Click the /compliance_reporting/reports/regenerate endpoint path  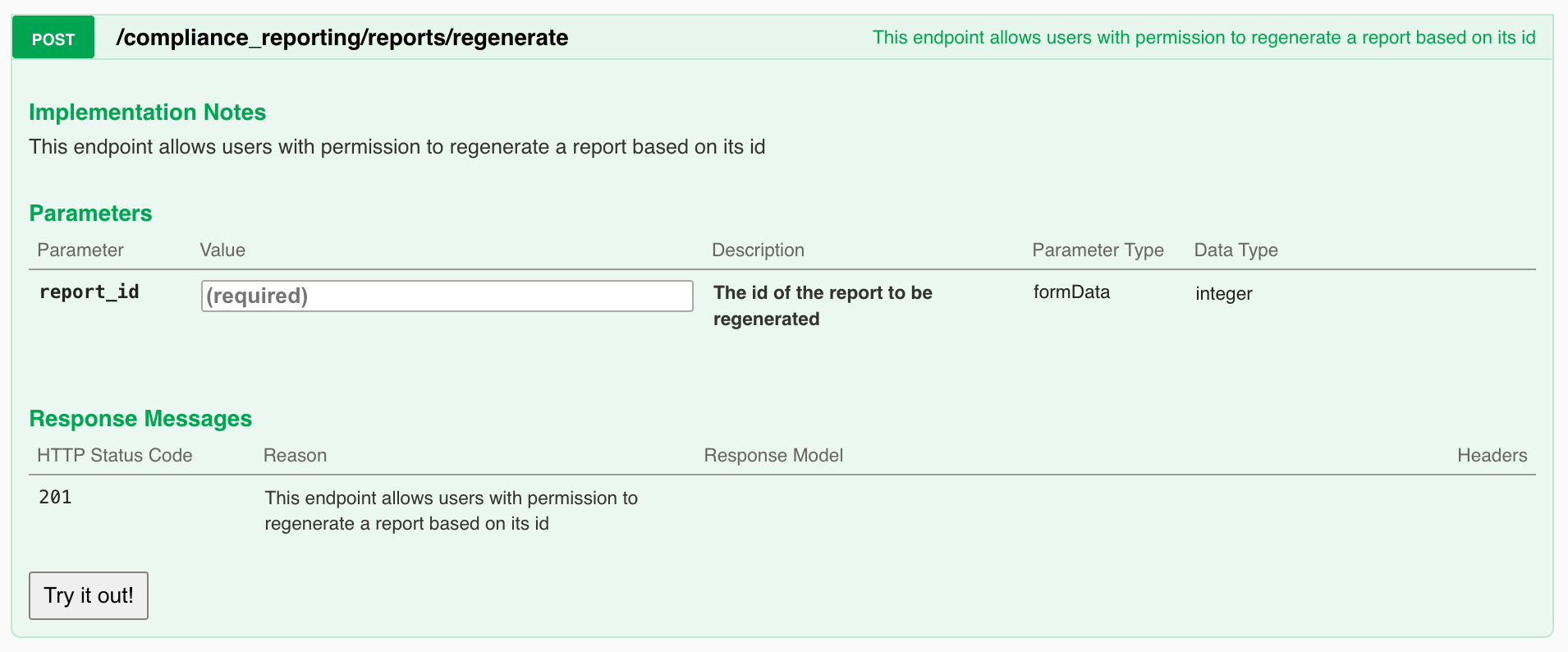click(342, 37)
